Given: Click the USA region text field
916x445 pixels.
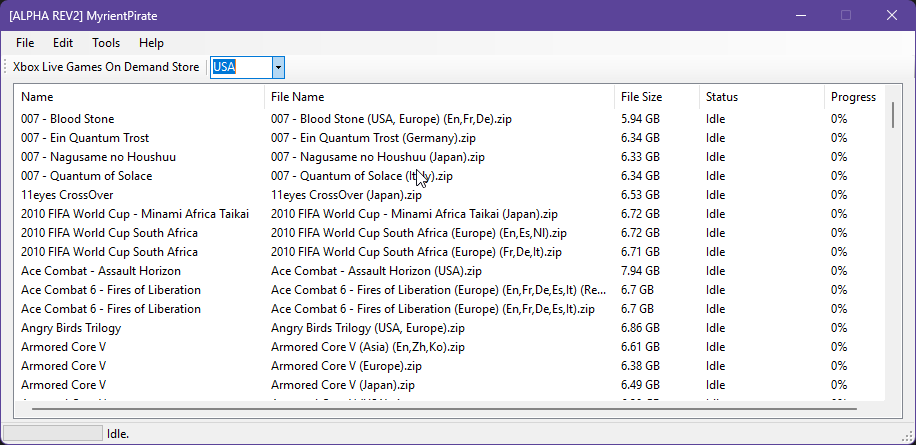Looking at the screenshot, I should coord(241,67).
